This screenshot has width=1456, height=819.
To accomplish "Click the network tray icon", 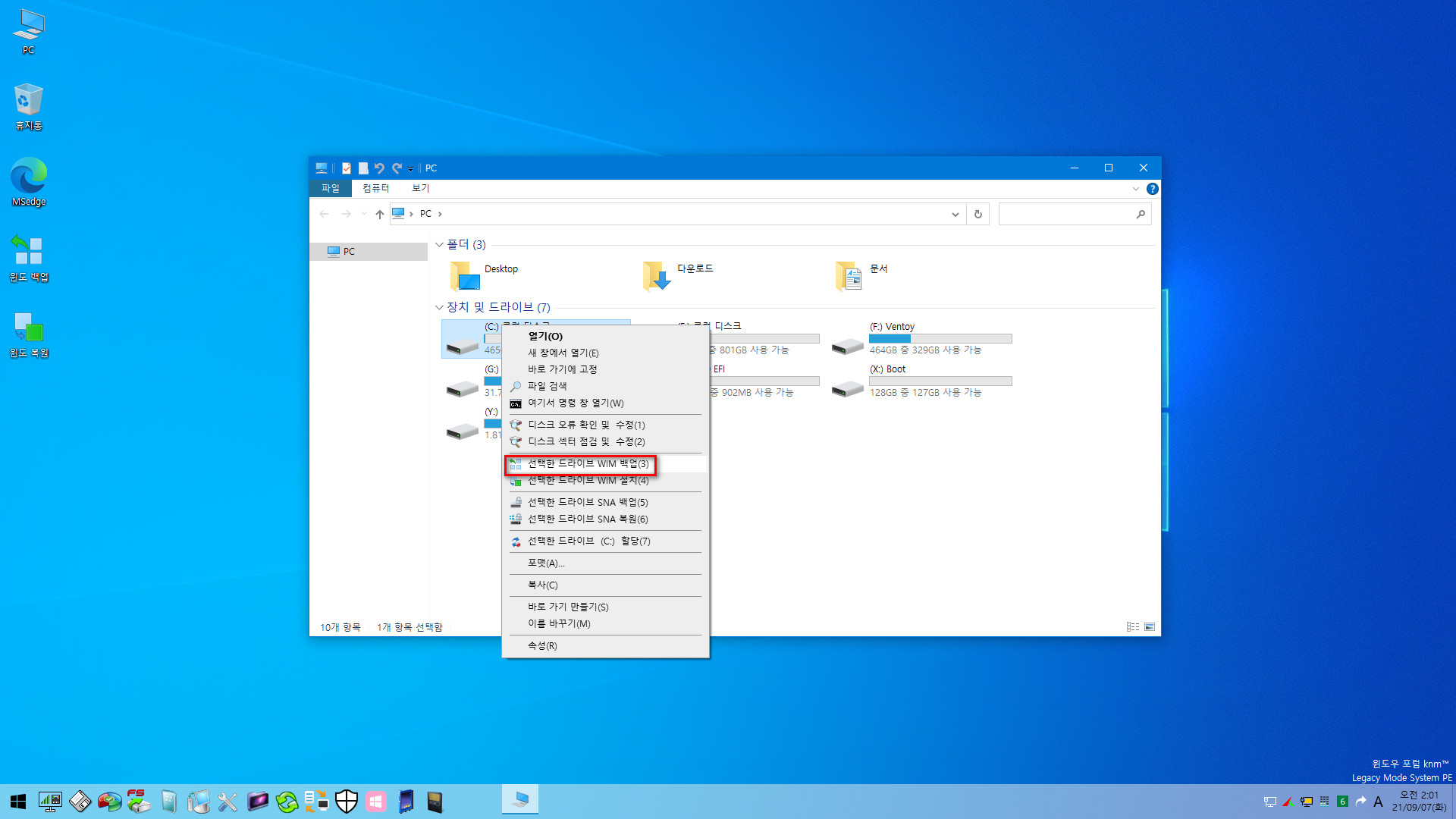I will (1269, 802).
